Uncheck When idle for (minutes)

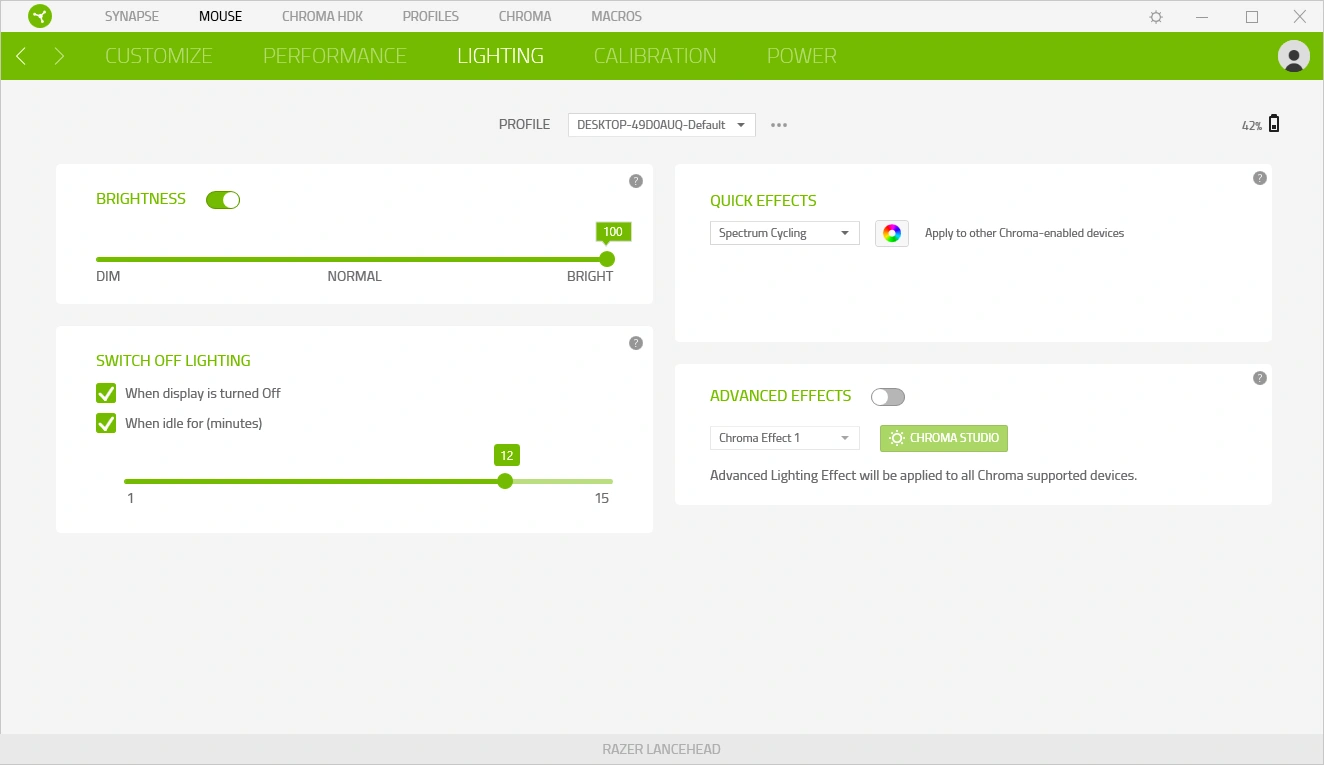tap(106, 423)
